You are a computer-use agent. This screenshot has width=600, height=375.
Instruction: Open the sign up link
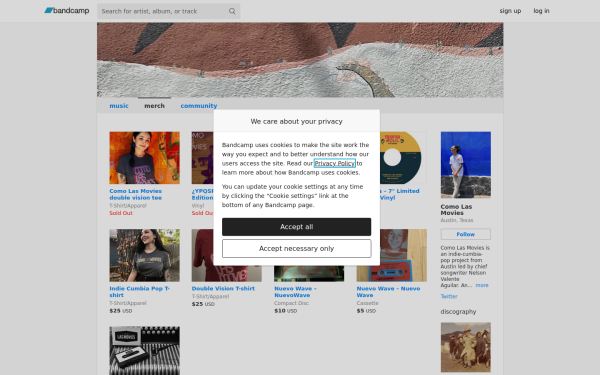(x=510, y=11)
